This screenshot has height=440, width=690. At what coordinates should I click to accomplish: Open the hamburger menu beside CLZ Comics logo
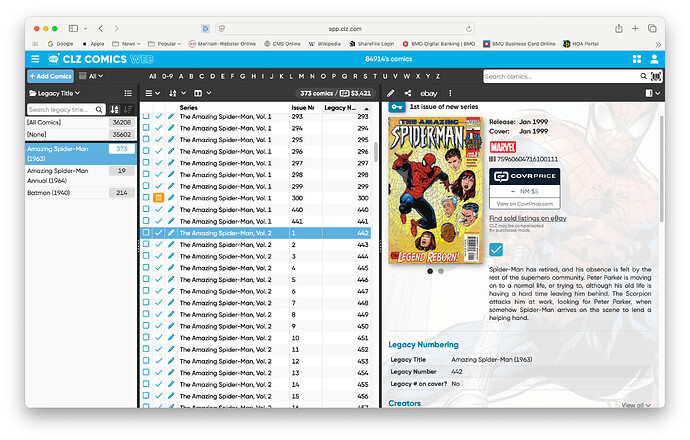(35, 59)
